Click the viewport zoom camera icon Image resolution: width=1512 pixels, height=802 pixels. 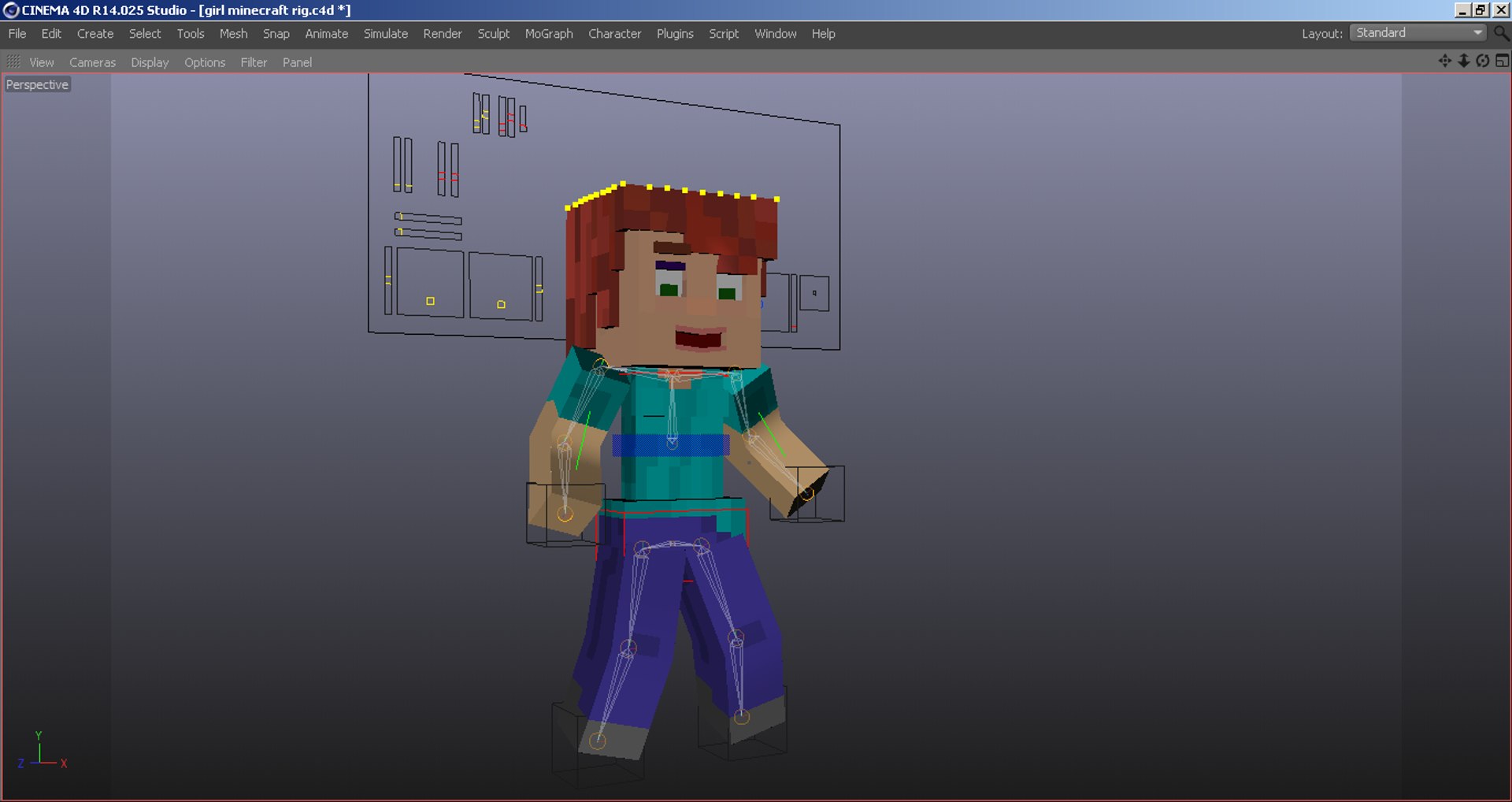[x=1464, y=61]
